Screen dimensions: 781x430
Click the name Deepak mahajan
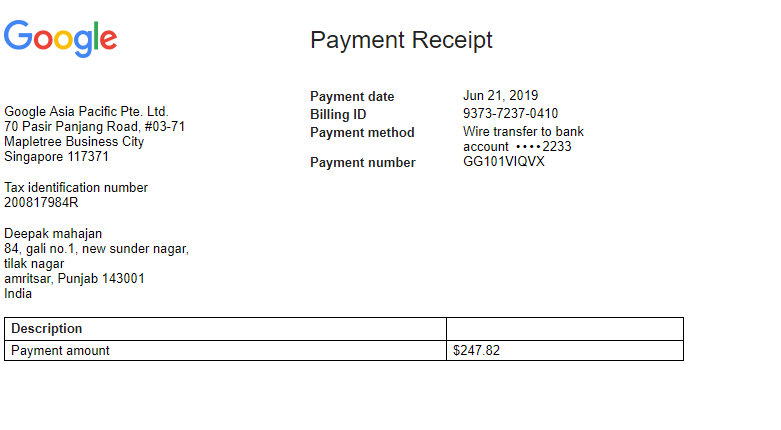pos(53,234)
